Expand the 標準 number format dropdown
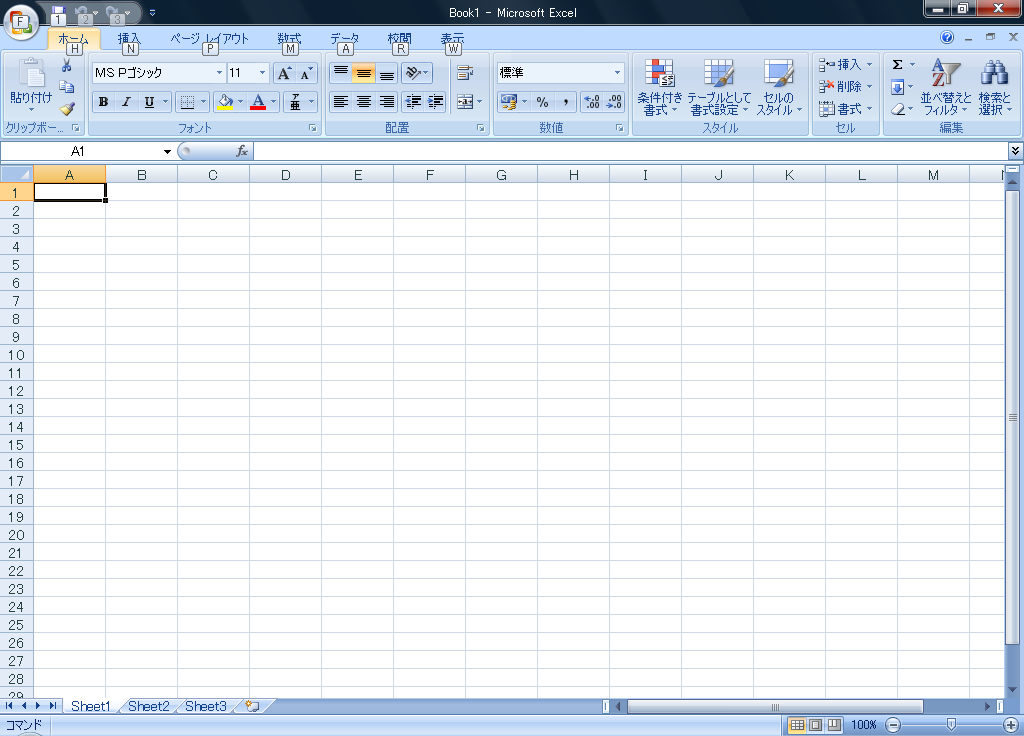1024x736 pixels. (x=617, y=73)
